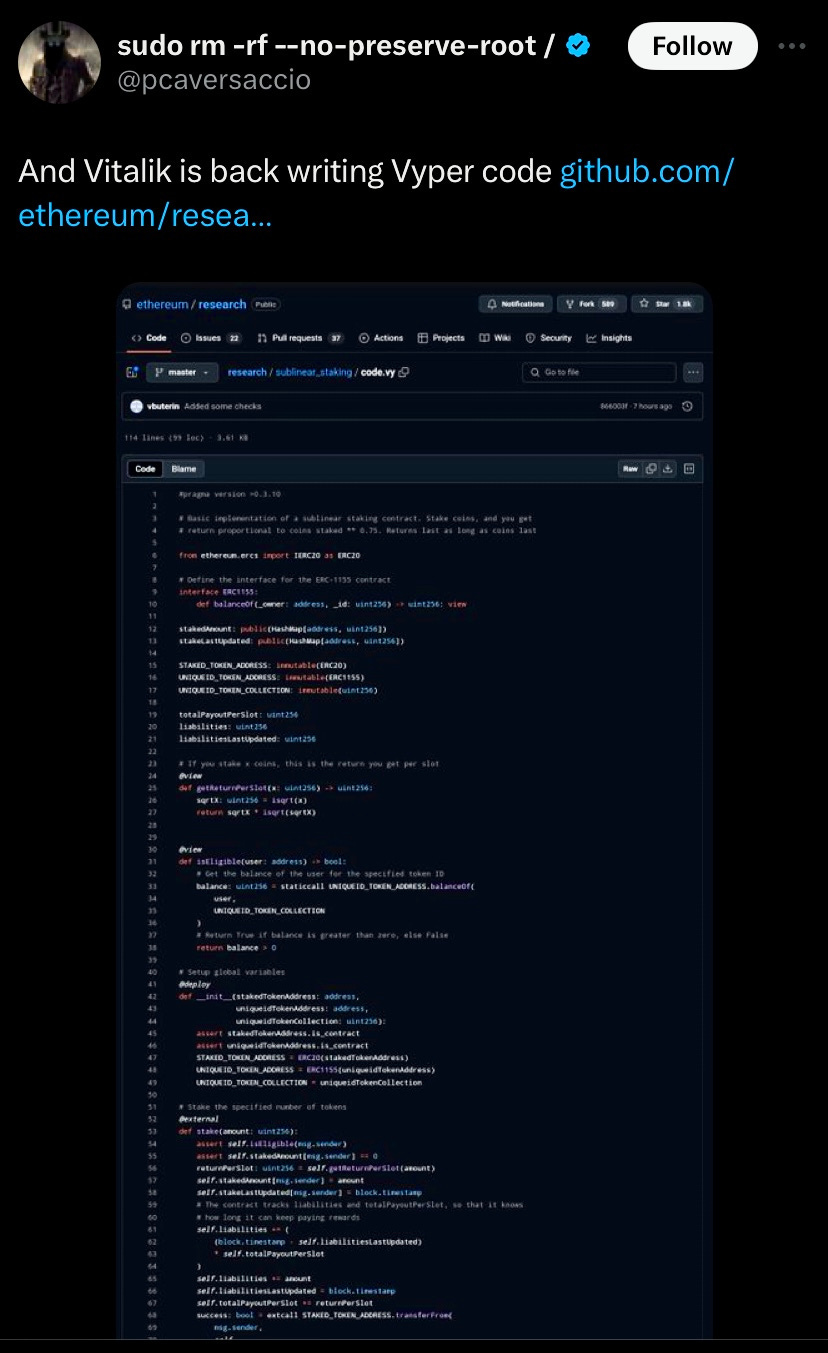Open the 'Added some checks' commit message
The width and height of the screenshot is (828, 1353).
(223, 406)
